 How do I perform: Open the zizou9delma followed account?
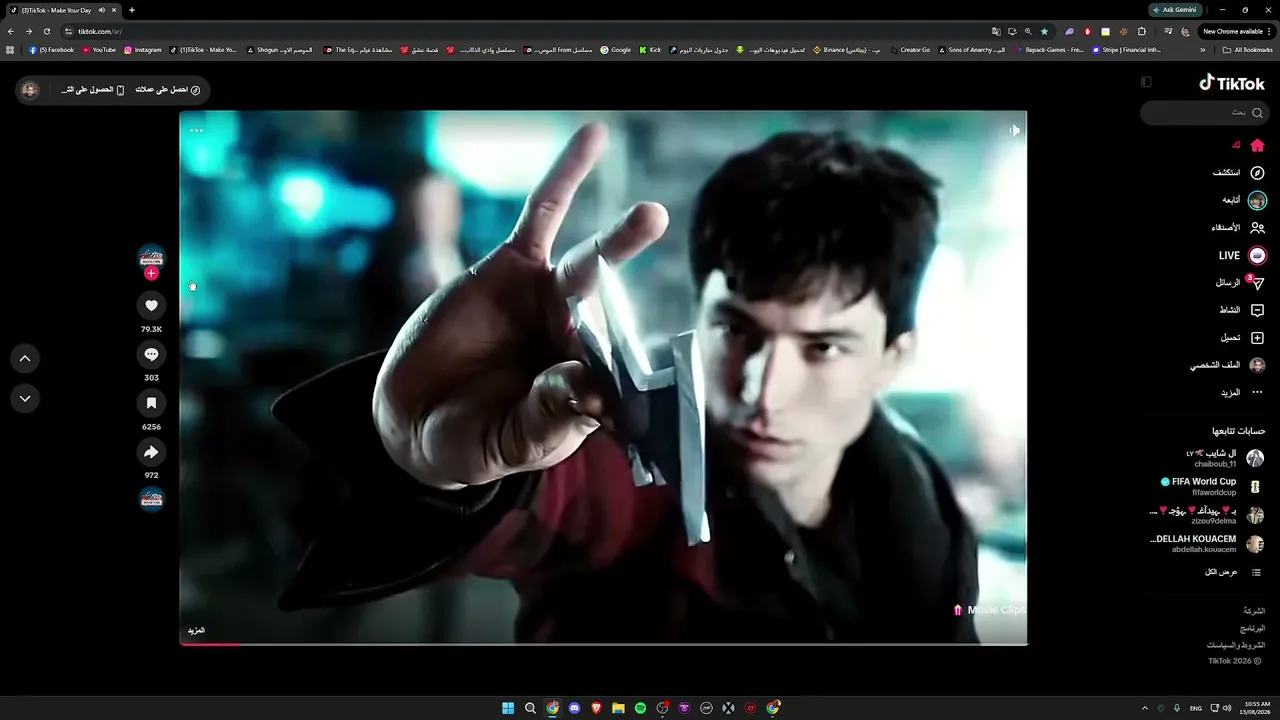click(1207, 516)
